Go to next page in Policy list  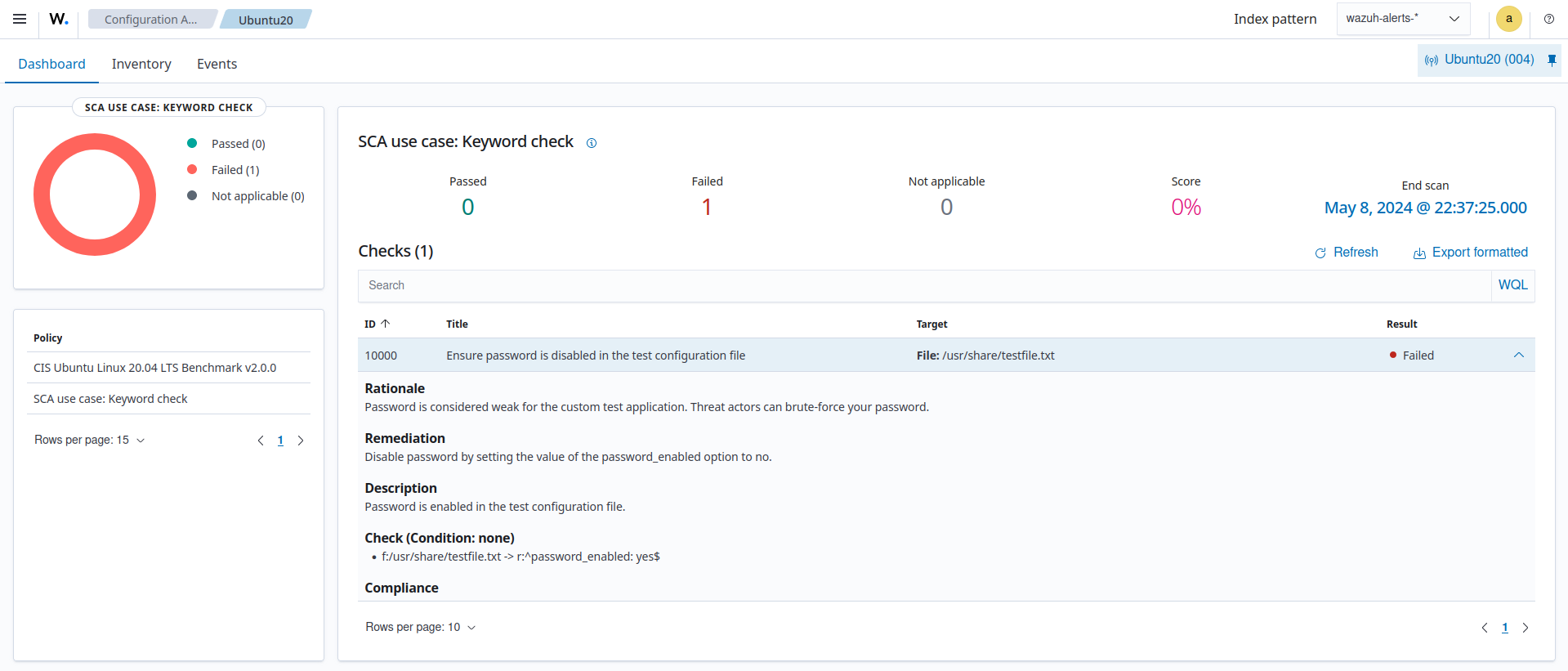[301, 441]
